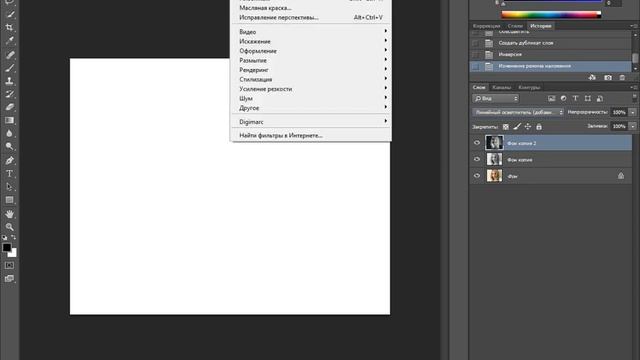Select the Pen tool
Viewport: 640px width, 360px height.
(x=10, y=160)
